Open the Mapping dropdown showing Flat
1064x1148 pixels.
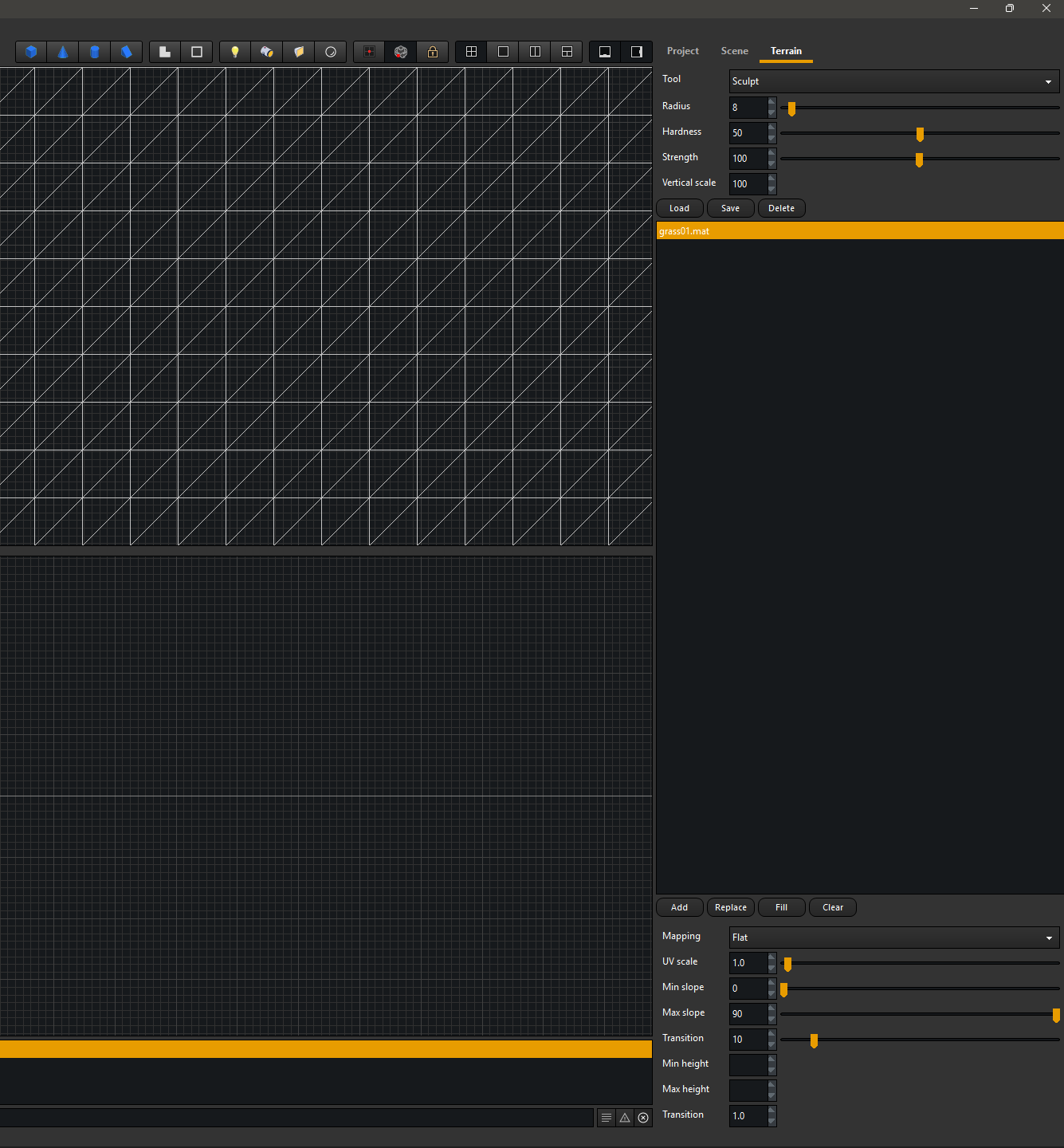894,938
